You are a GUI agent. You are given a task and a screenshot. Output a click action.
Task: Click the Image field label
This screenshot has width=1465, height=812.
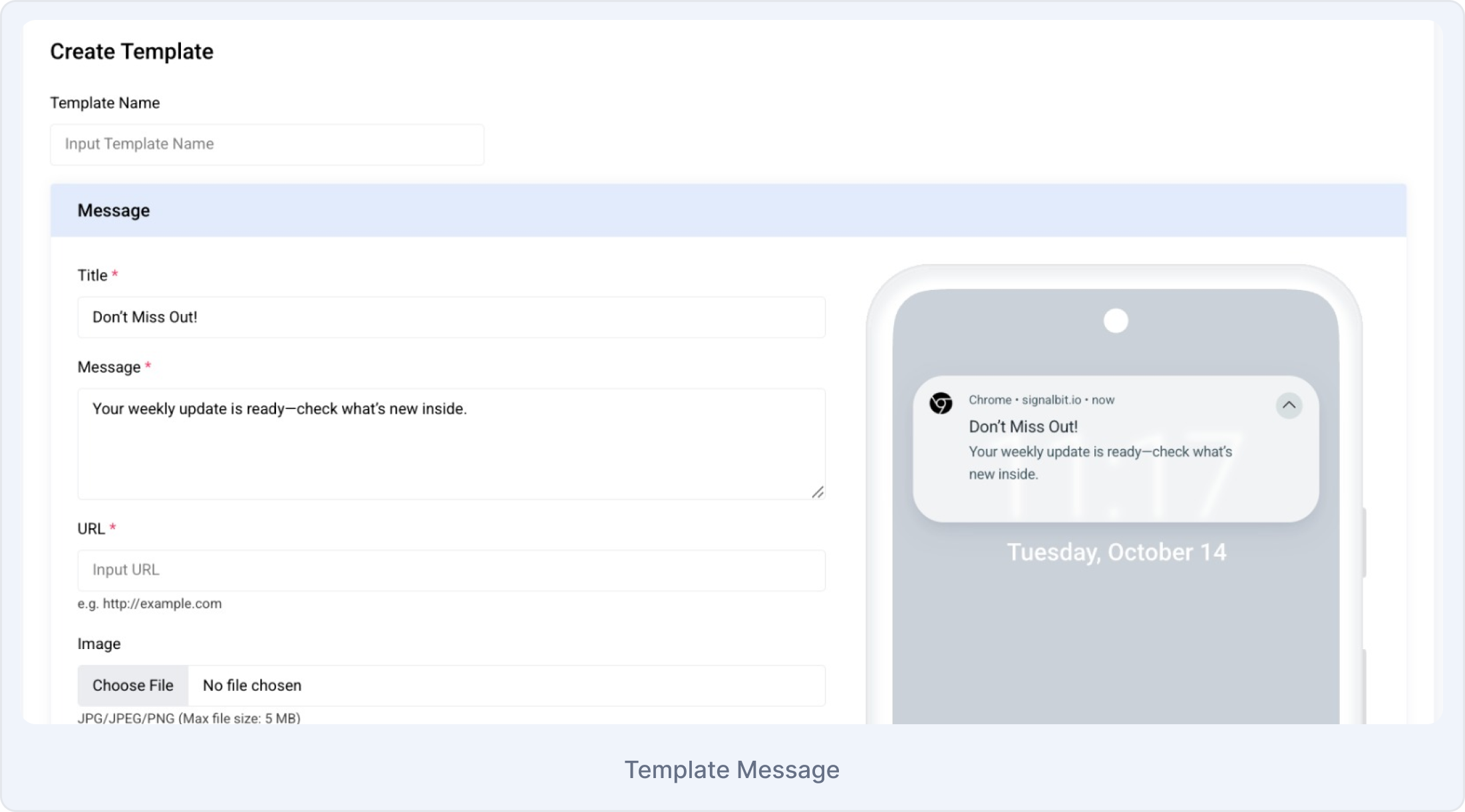(x=99, y=644)
